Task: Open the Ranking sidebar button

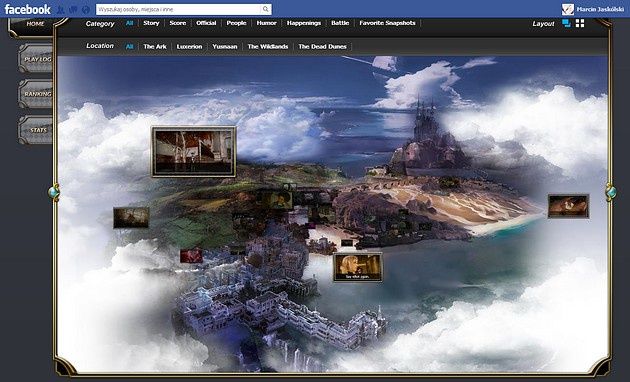Action: coord(36,94)
